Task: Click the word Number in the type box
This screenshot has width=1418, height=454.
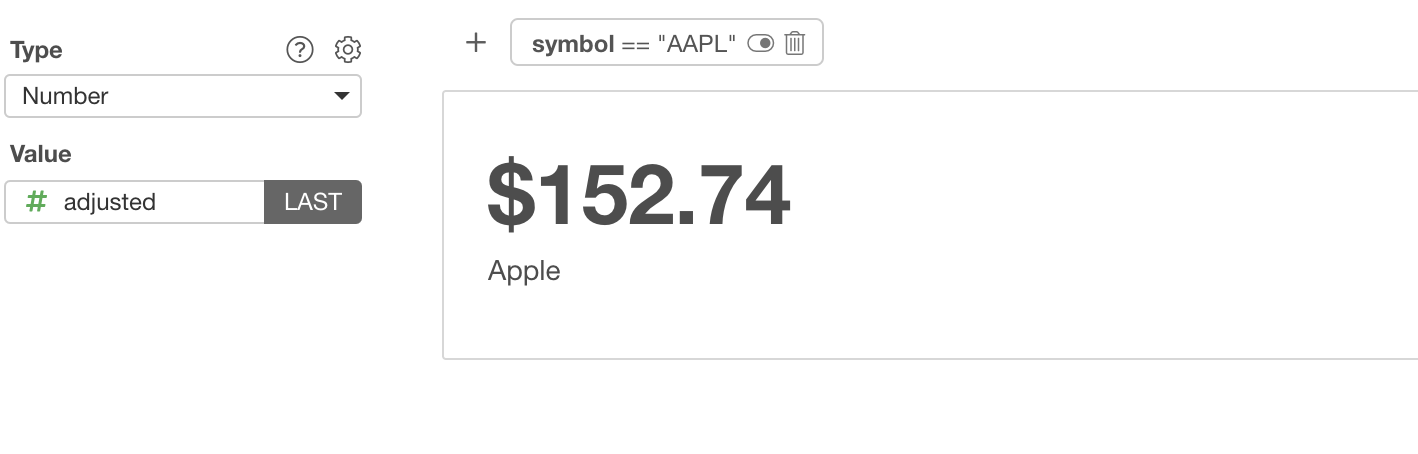Action: (x=65, y=97)
